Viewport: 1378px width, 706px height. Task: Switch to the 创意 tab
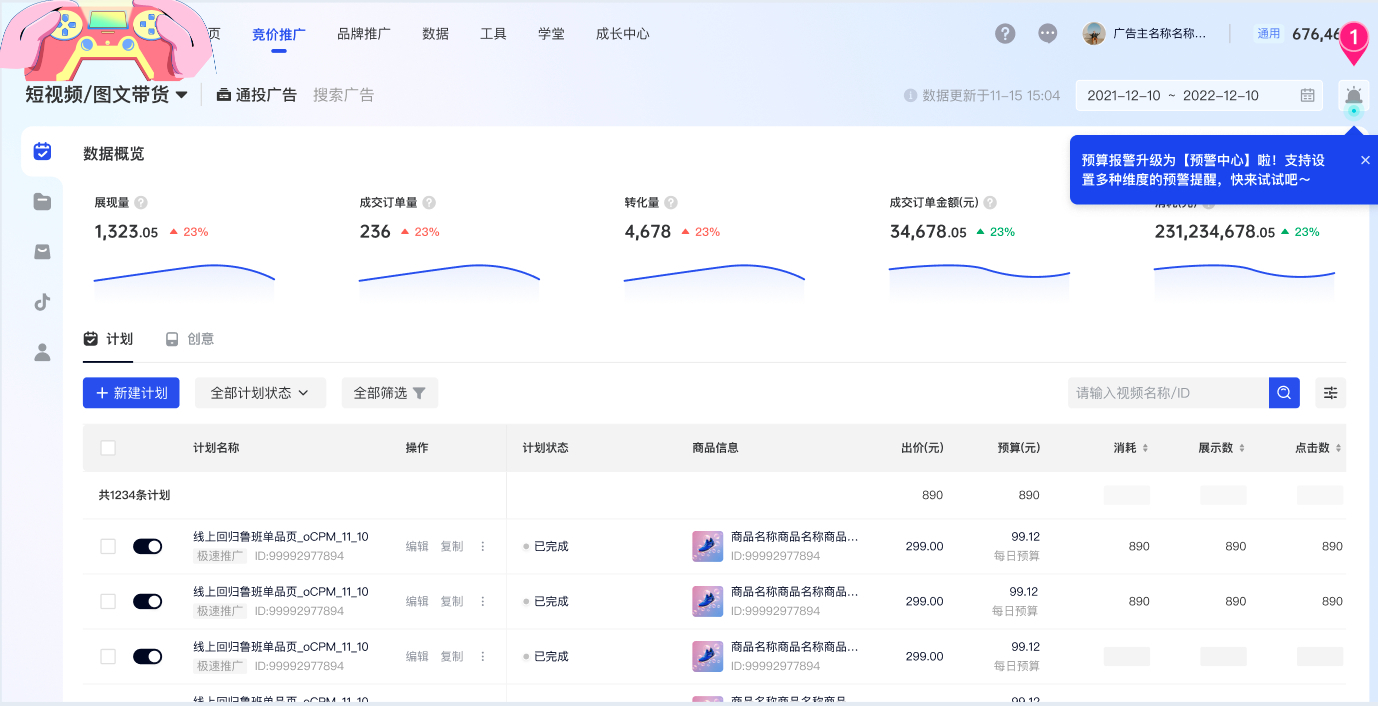[190, 339]
